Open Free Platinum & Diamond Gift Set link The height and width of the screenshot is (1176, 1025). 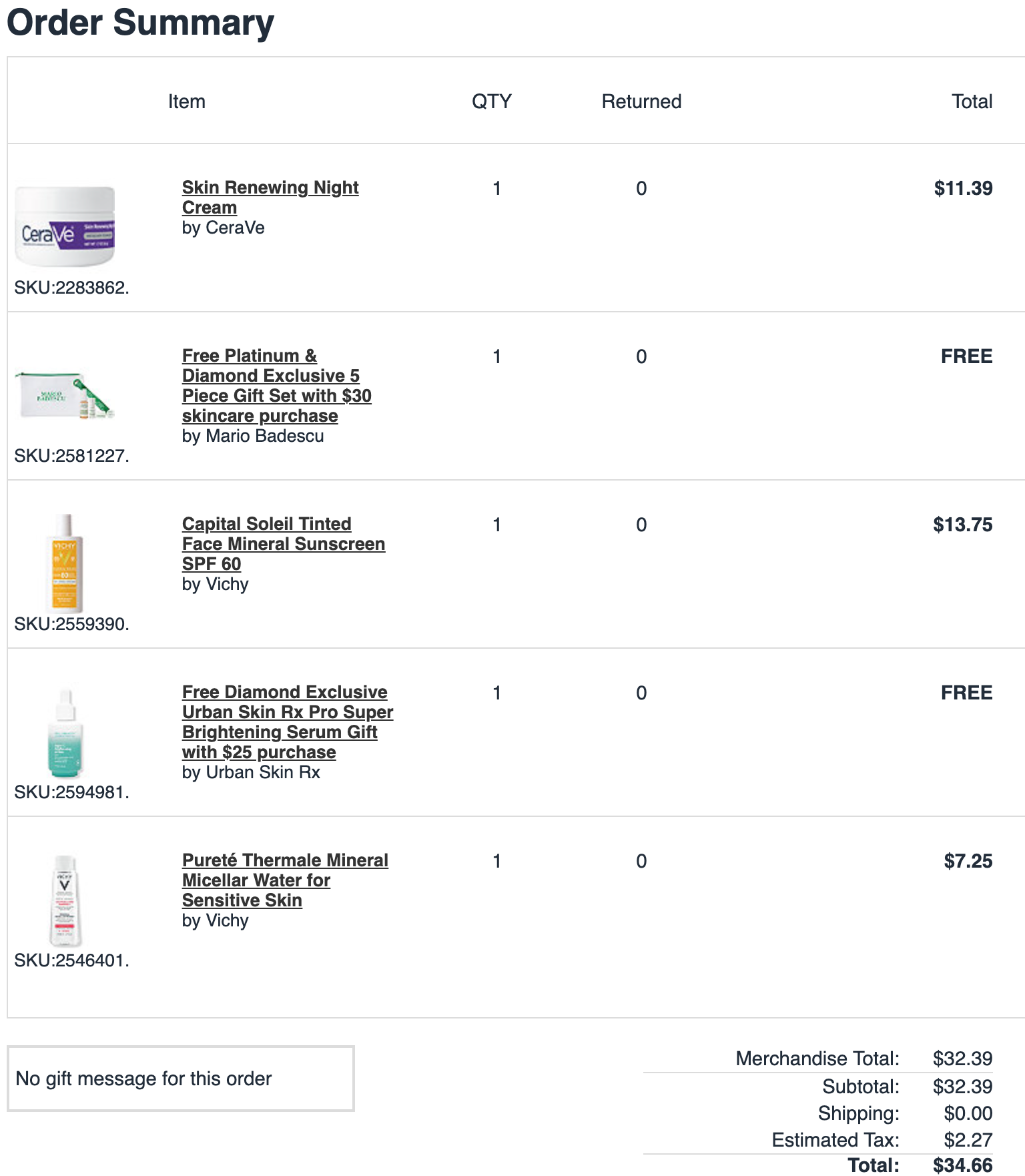[277, 386]
